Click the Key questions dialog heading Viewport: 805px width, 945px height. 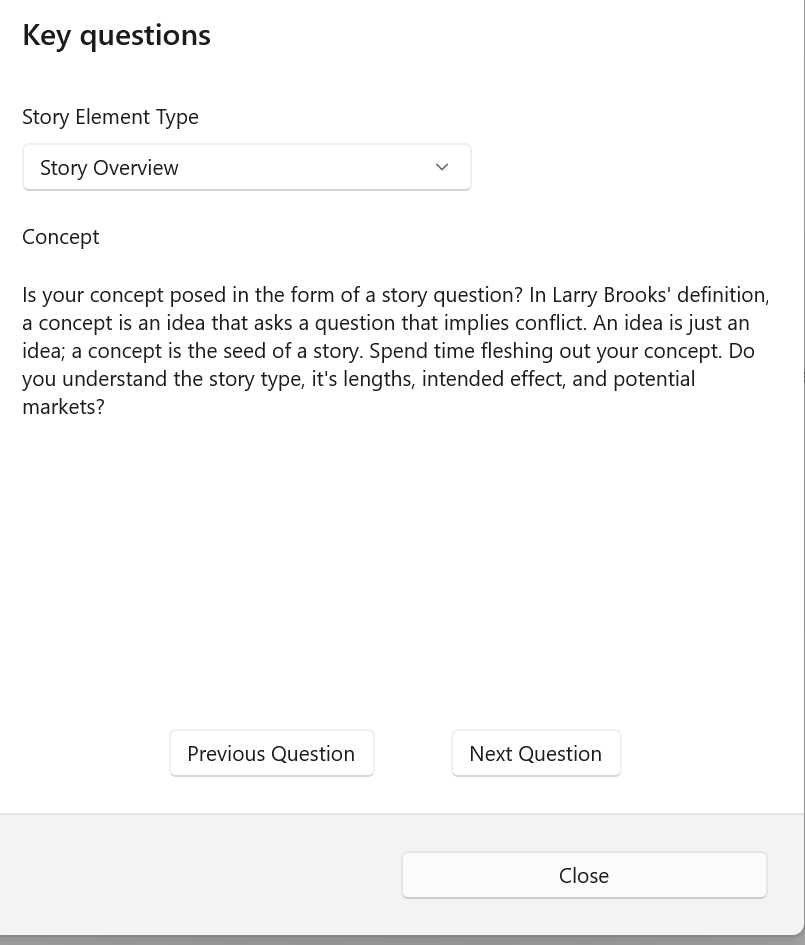point(116,35)
